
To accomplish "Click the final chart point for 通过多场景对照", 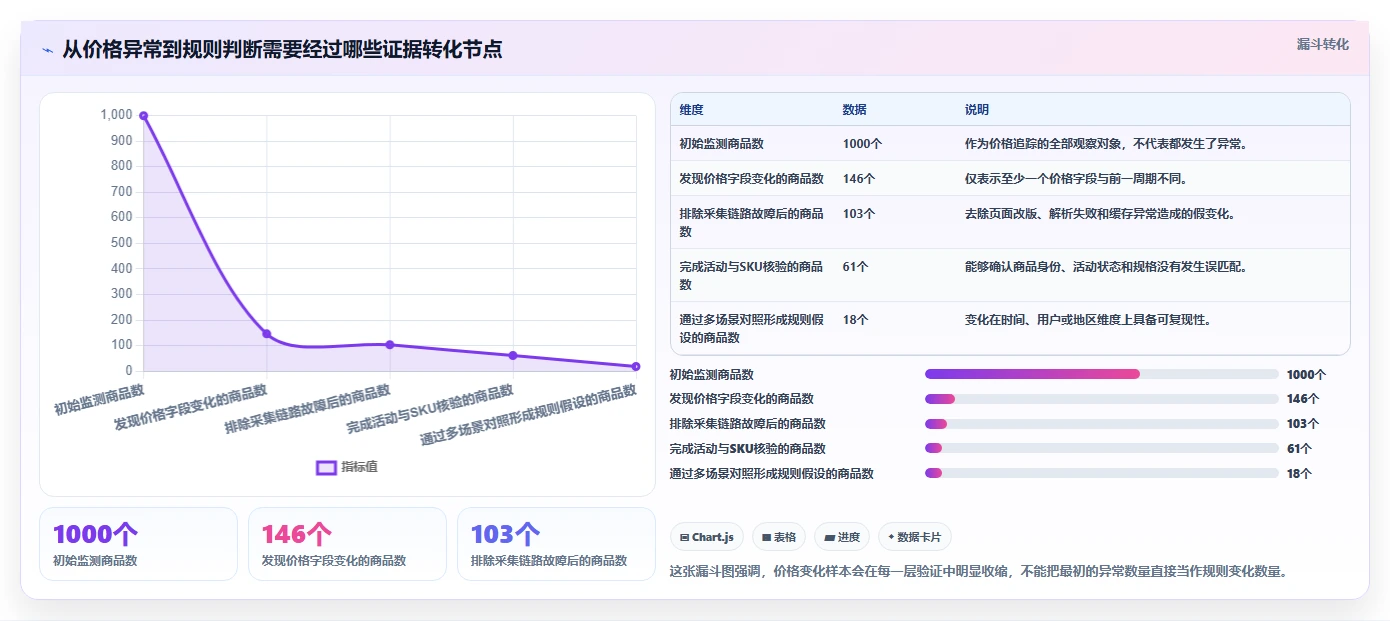I will [x=636, y=366].
